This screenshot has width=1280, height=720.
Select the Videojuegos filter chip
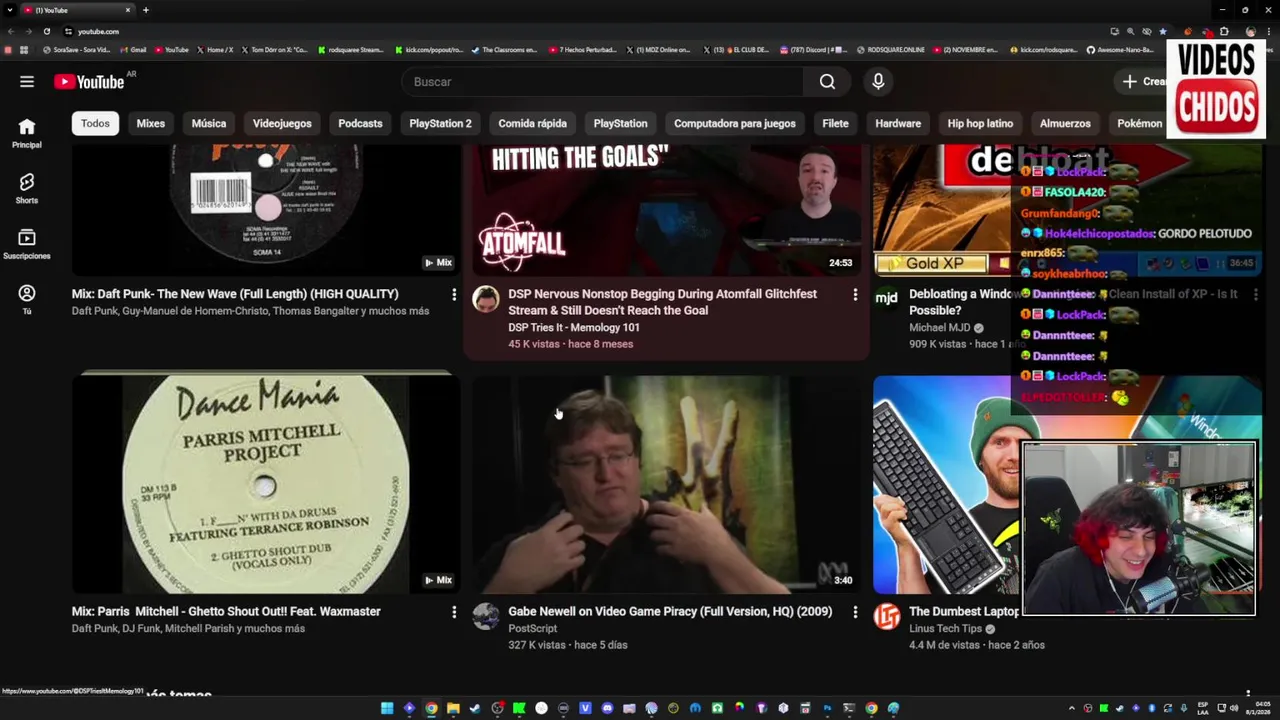click(282, 123)
